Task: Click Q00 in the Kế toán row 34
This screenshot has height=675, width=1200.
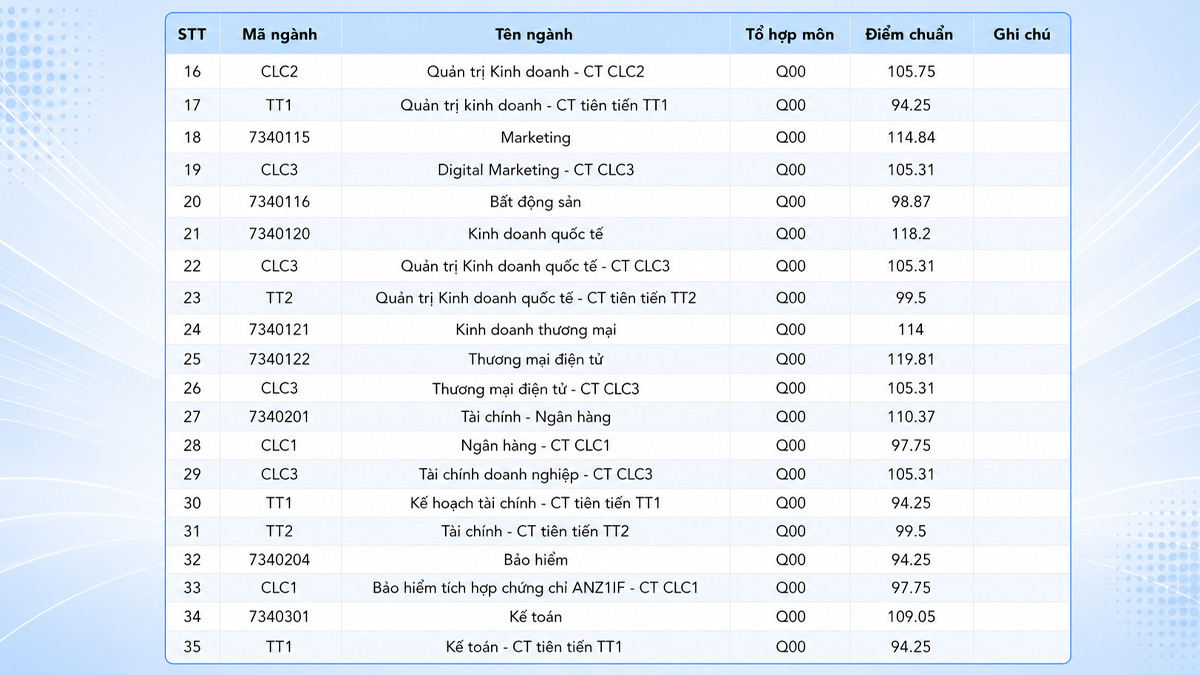Action: point(791,617)
